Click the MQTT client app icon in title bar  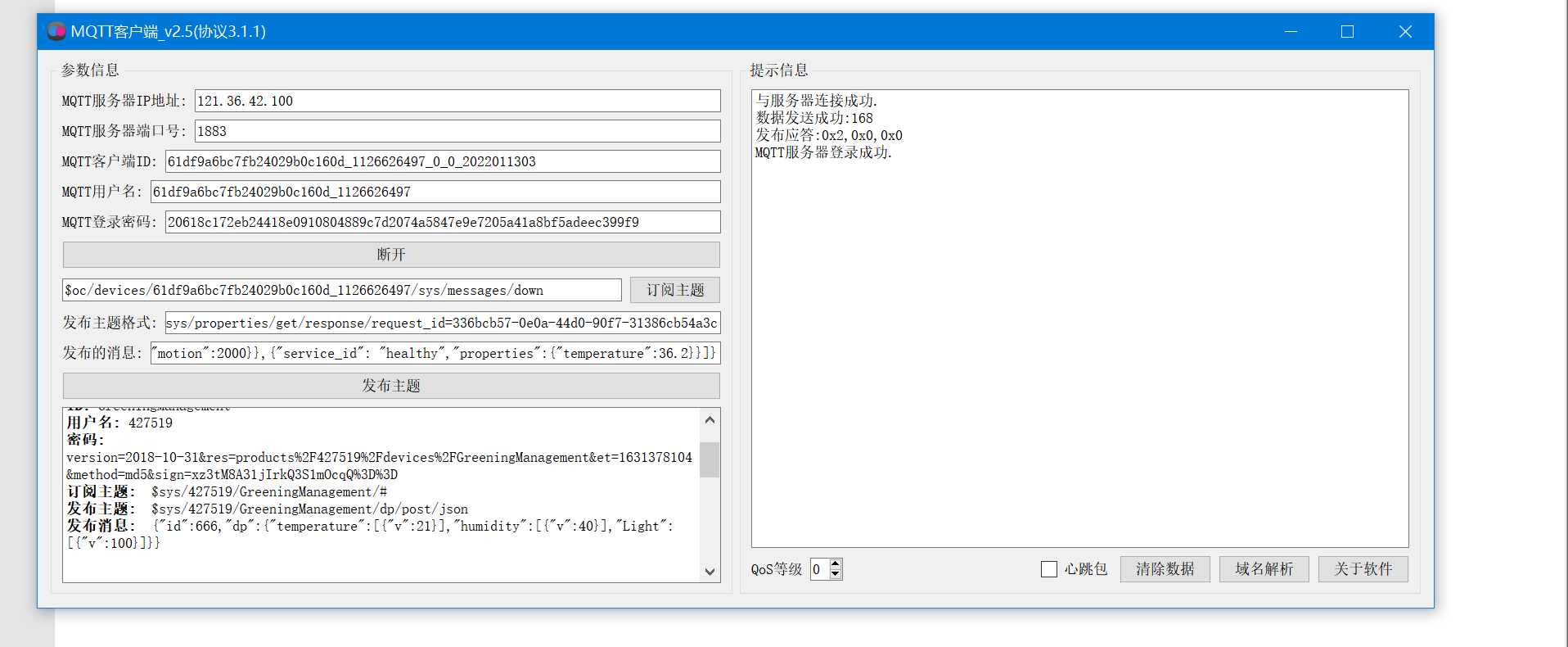coord(56,31)
